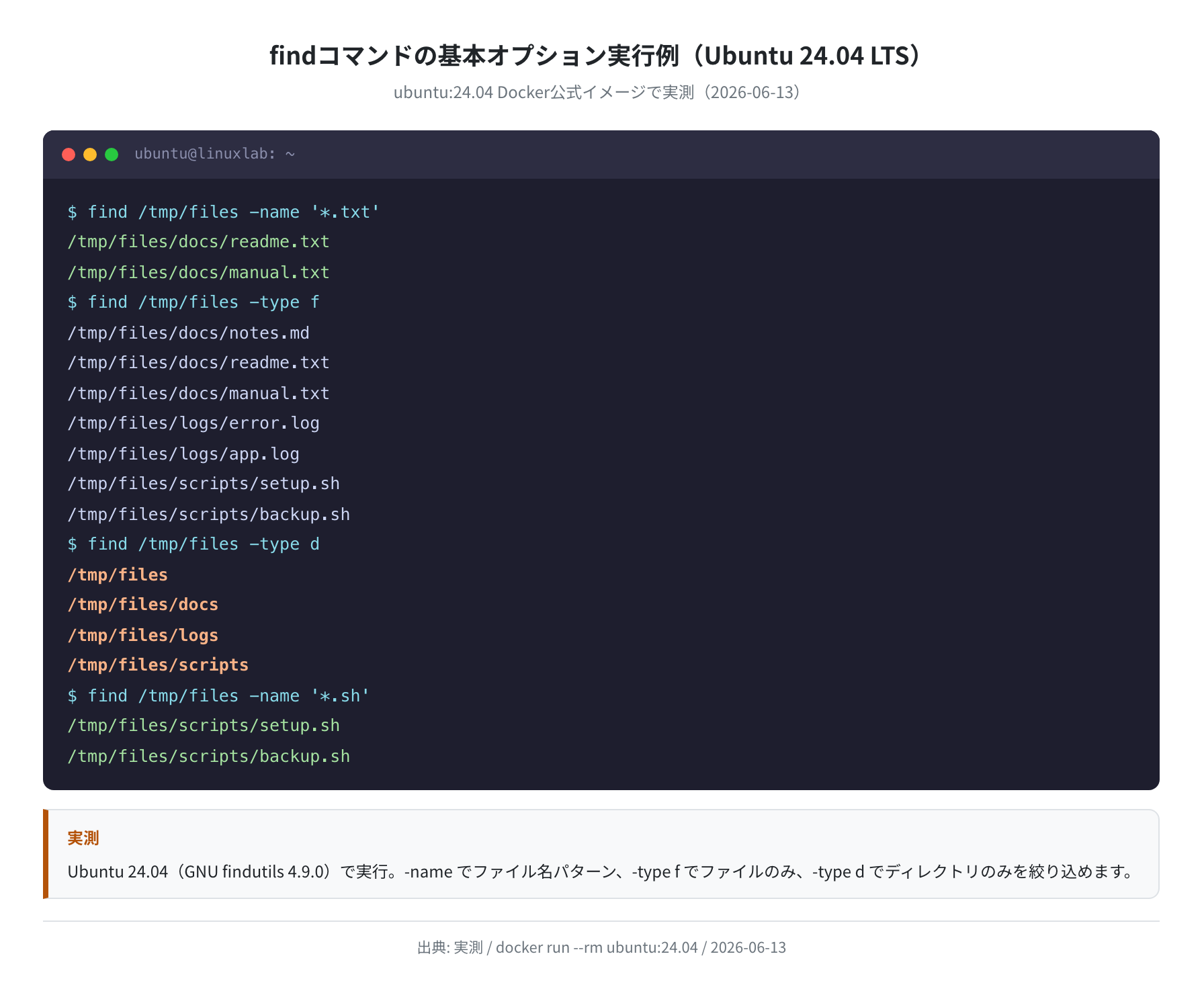
Task: Click the bold directory line '/tmp/files/docs'
Action: (143, 605)
